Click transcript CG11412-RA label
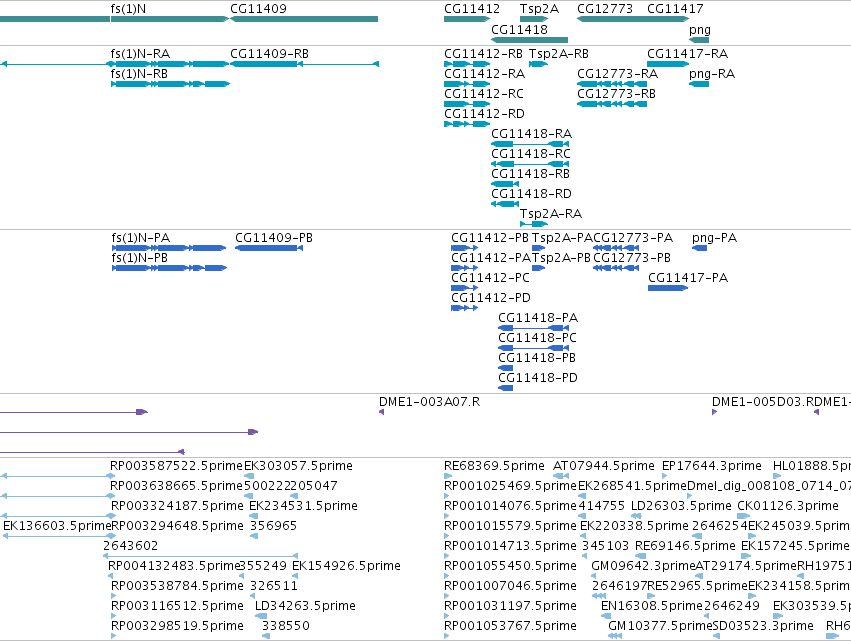The image size is (851, 641). (484, 74)
